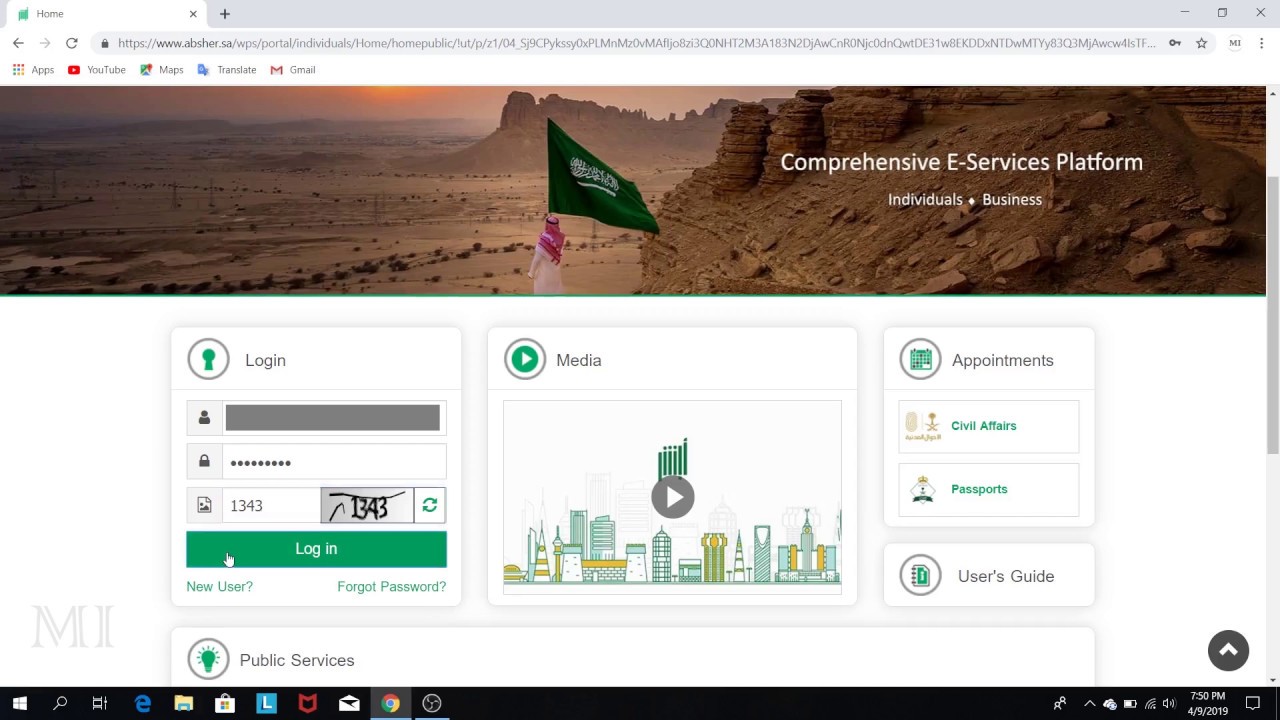
Task: Open Civil Affairs appointments
Action: point(989,426)
